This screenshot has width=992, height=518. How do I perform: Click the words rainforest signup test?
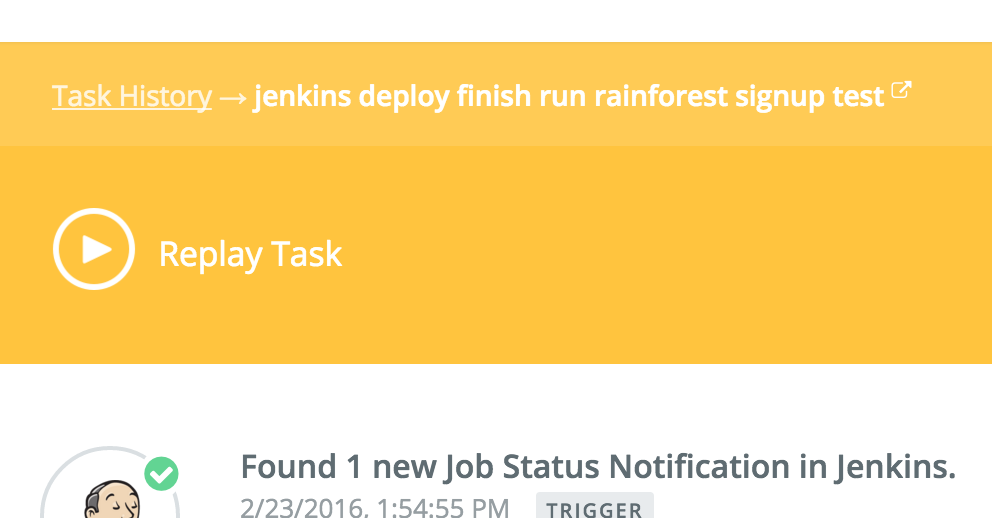(x=739, y=97)
